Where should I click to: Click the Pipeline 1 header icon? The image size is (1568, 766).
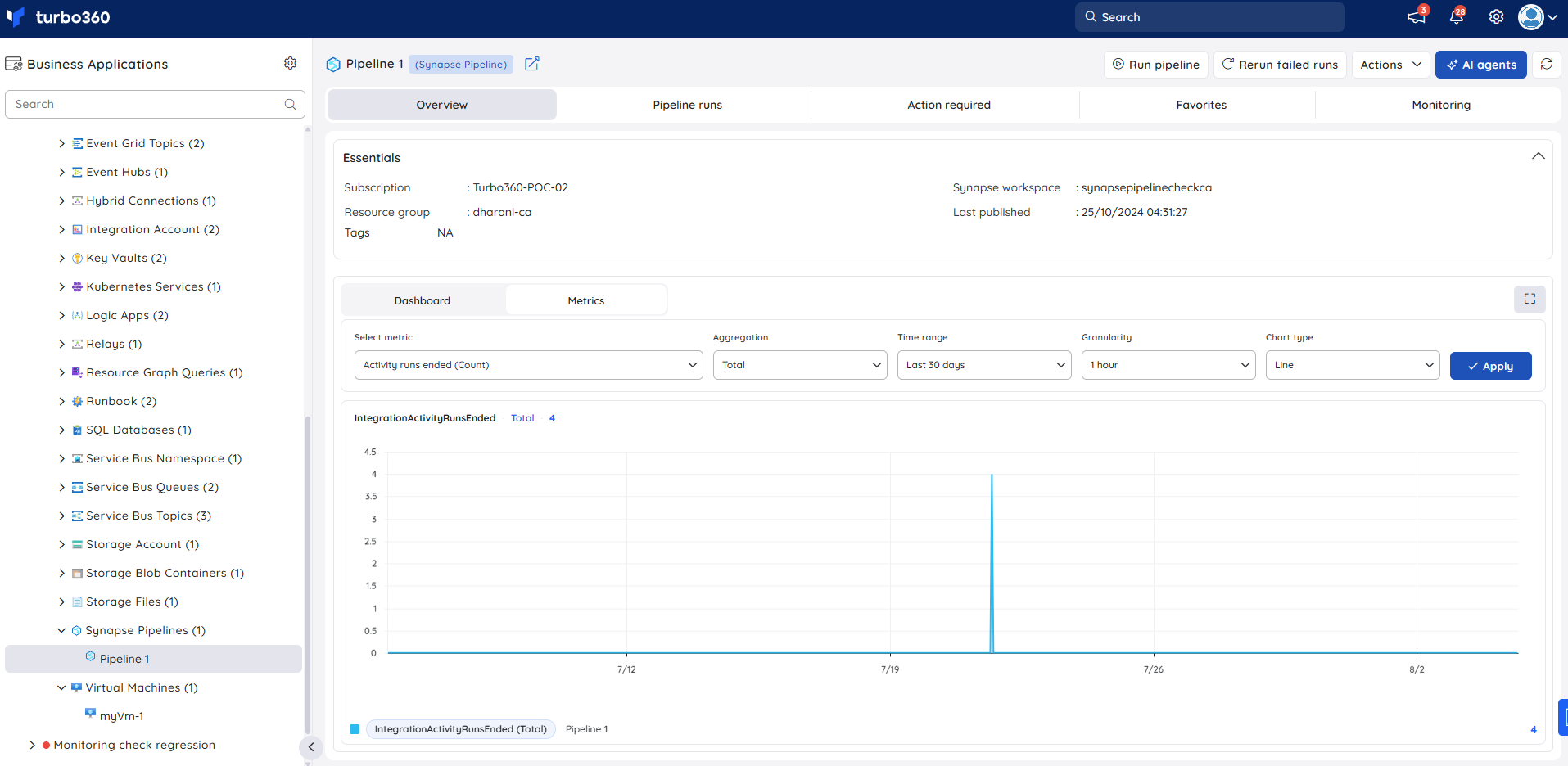(x=333, y=65)
